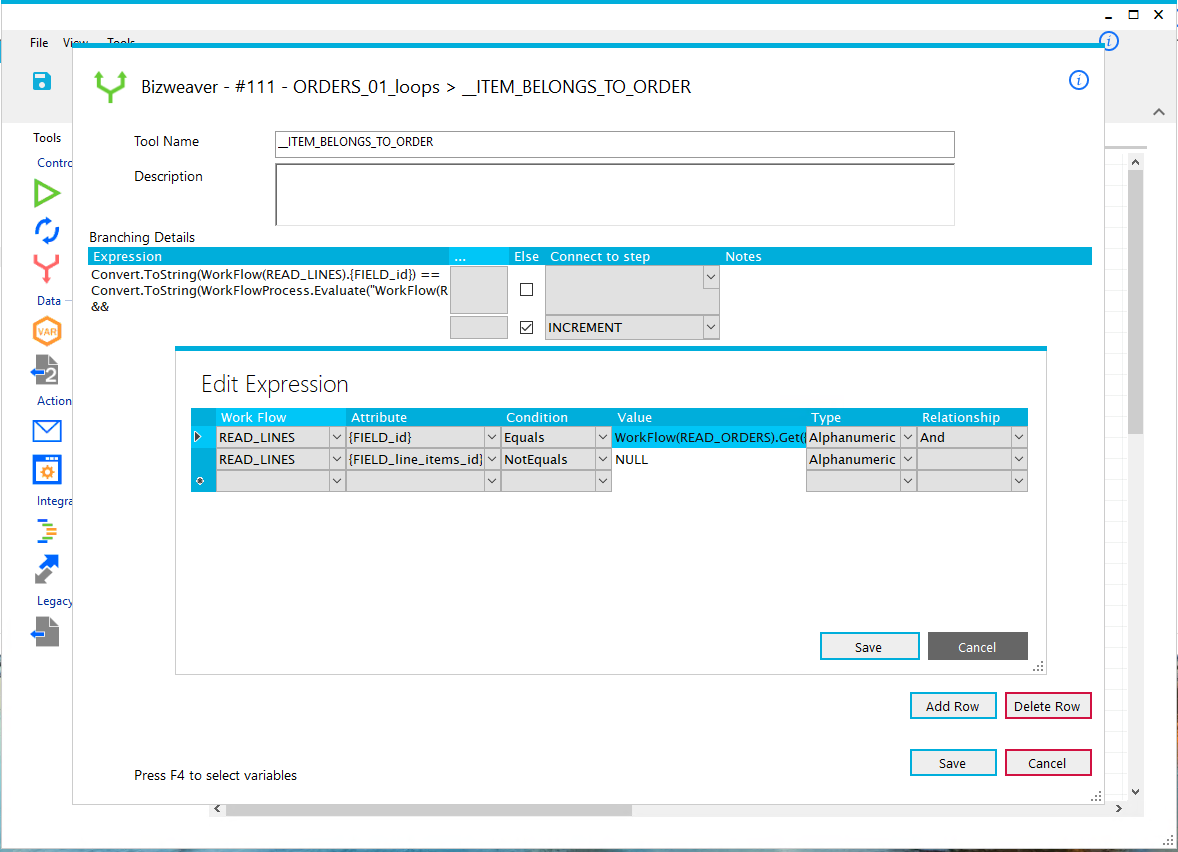Click the bottom dialog Save button
The height and width of the screenshot is (852, 1178).
pos(953,763)
